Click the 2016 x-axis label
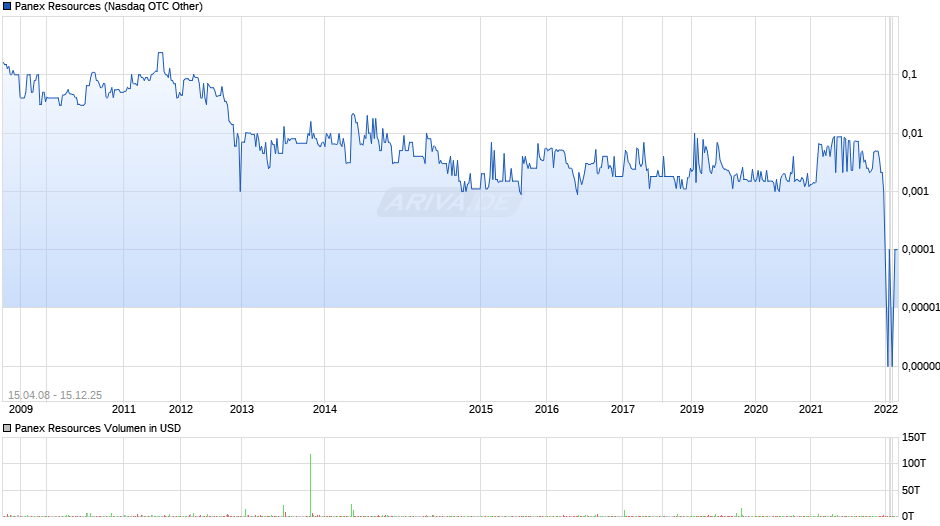Screen dimensions: 940x526 click(x=547, y=409)
